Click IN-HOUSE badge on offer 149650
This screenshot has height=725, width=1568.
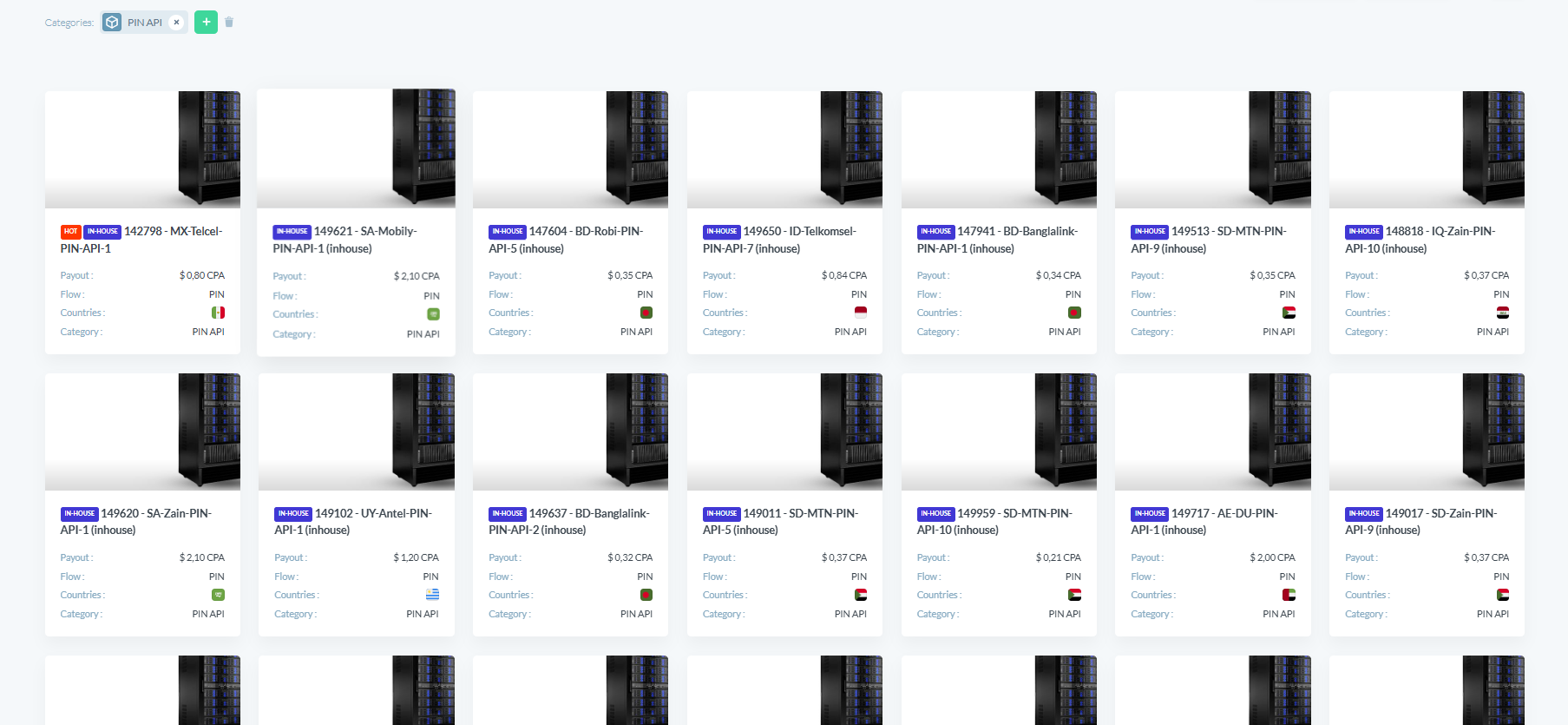click(x=722, y=232)
